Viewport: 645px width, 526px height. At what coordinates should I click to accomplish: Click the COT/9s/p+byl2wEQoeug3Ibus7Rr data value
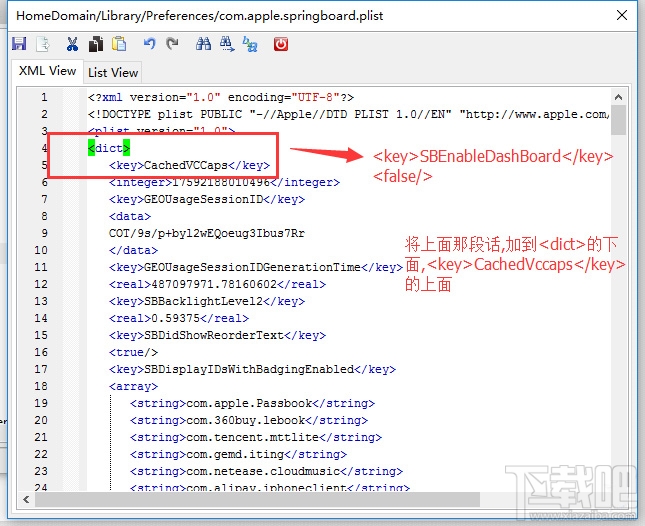207,233
